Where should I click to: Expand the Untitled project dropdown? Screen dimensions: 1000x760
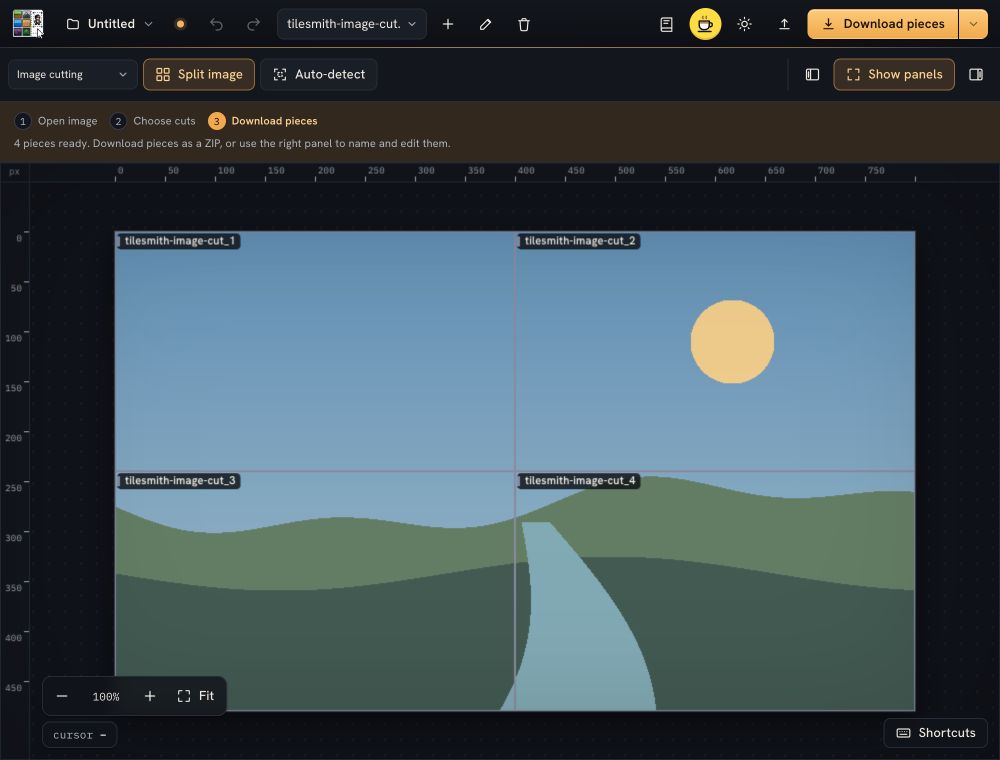tap(110, 24)
